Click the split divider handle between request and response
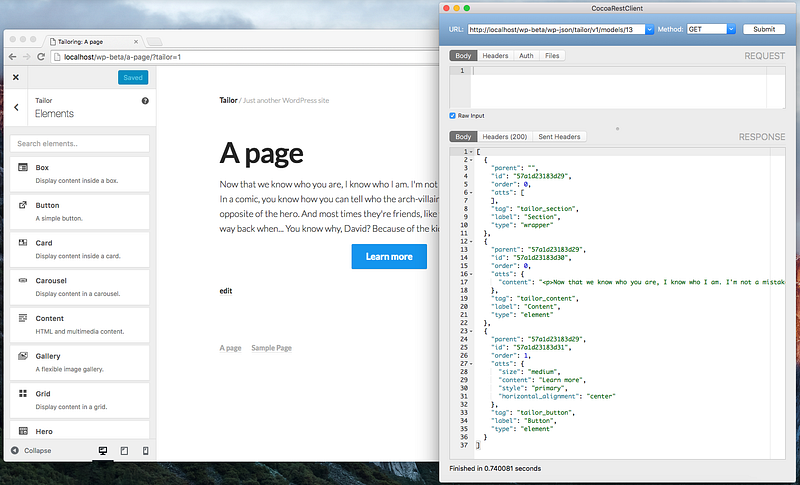800x485 pixels. pos(617,129)
